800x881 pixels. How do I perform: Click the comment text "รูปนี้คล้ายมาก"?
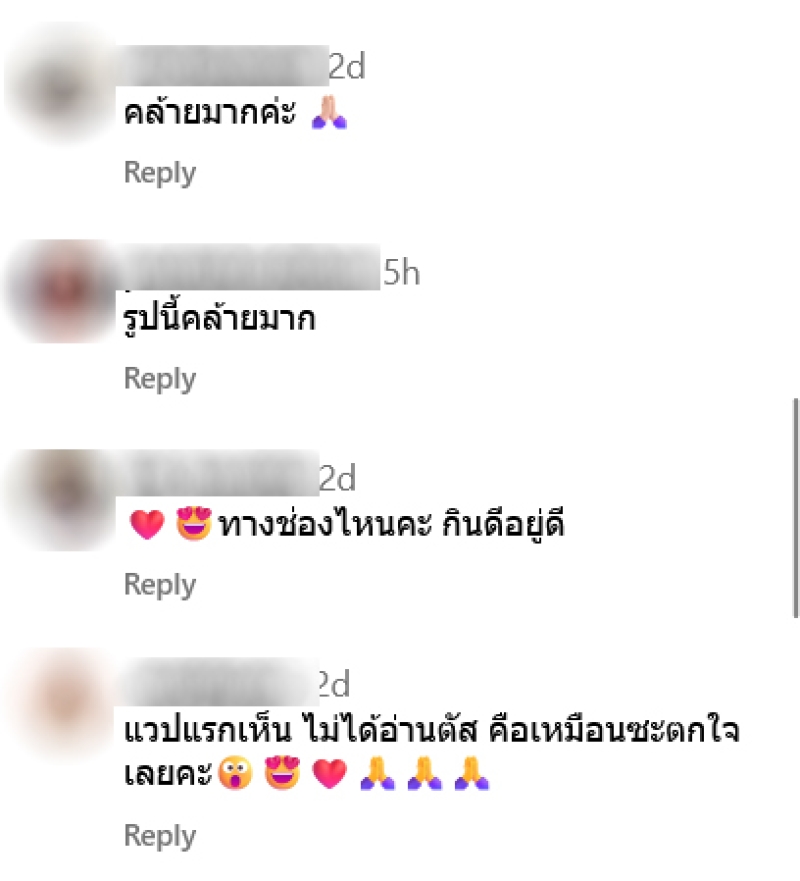coord(219,319)
